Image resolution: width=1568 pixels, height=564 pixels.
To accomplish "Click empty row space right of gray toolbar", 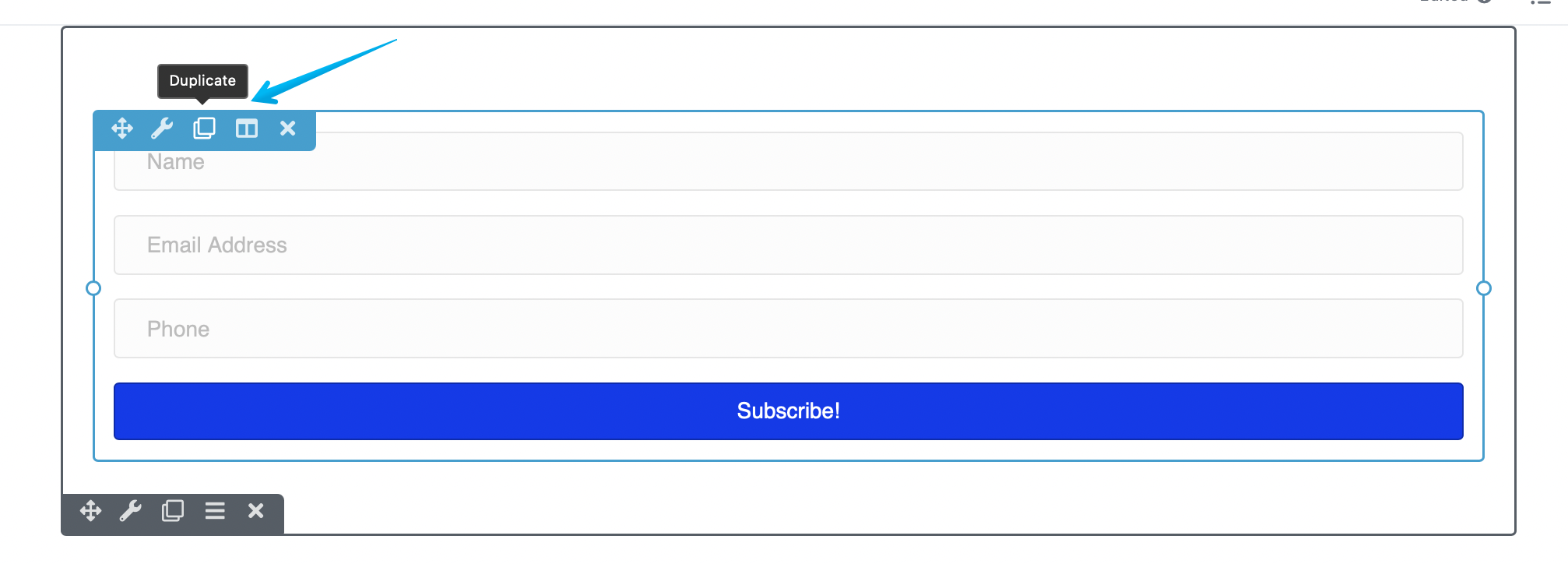I will pos(856,499).
